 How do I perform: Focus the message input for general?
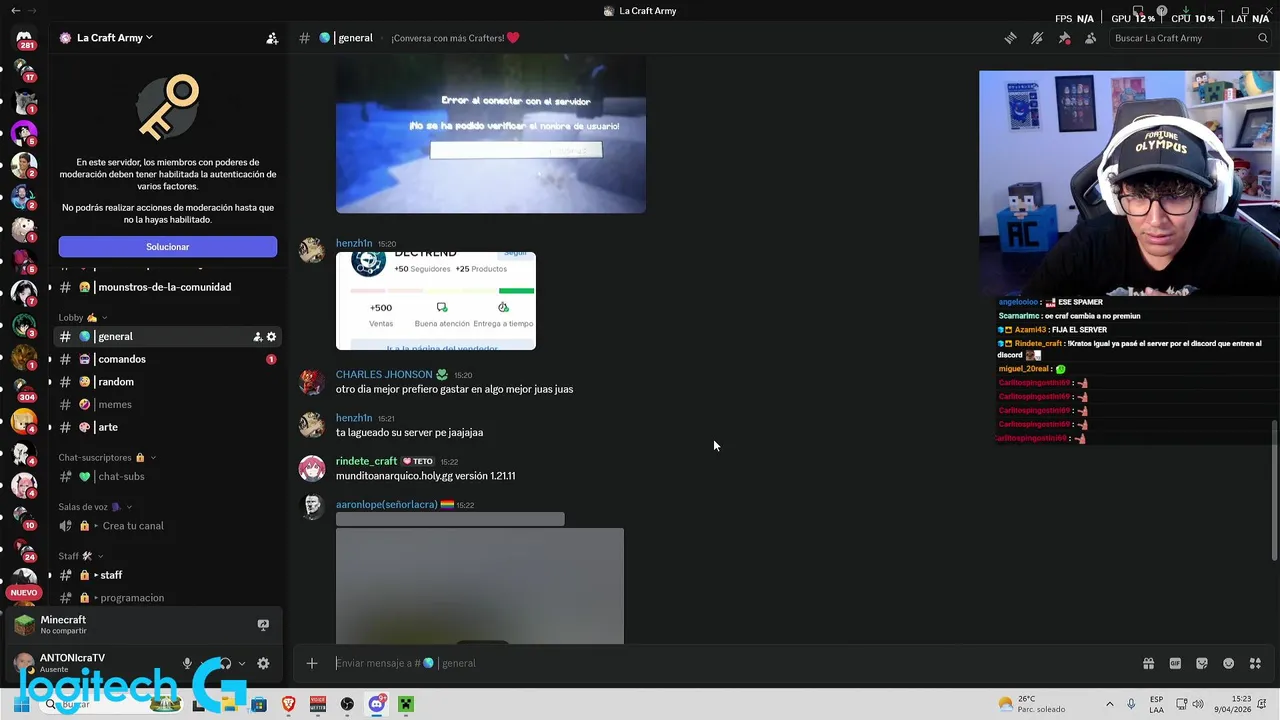pos(735,663)
